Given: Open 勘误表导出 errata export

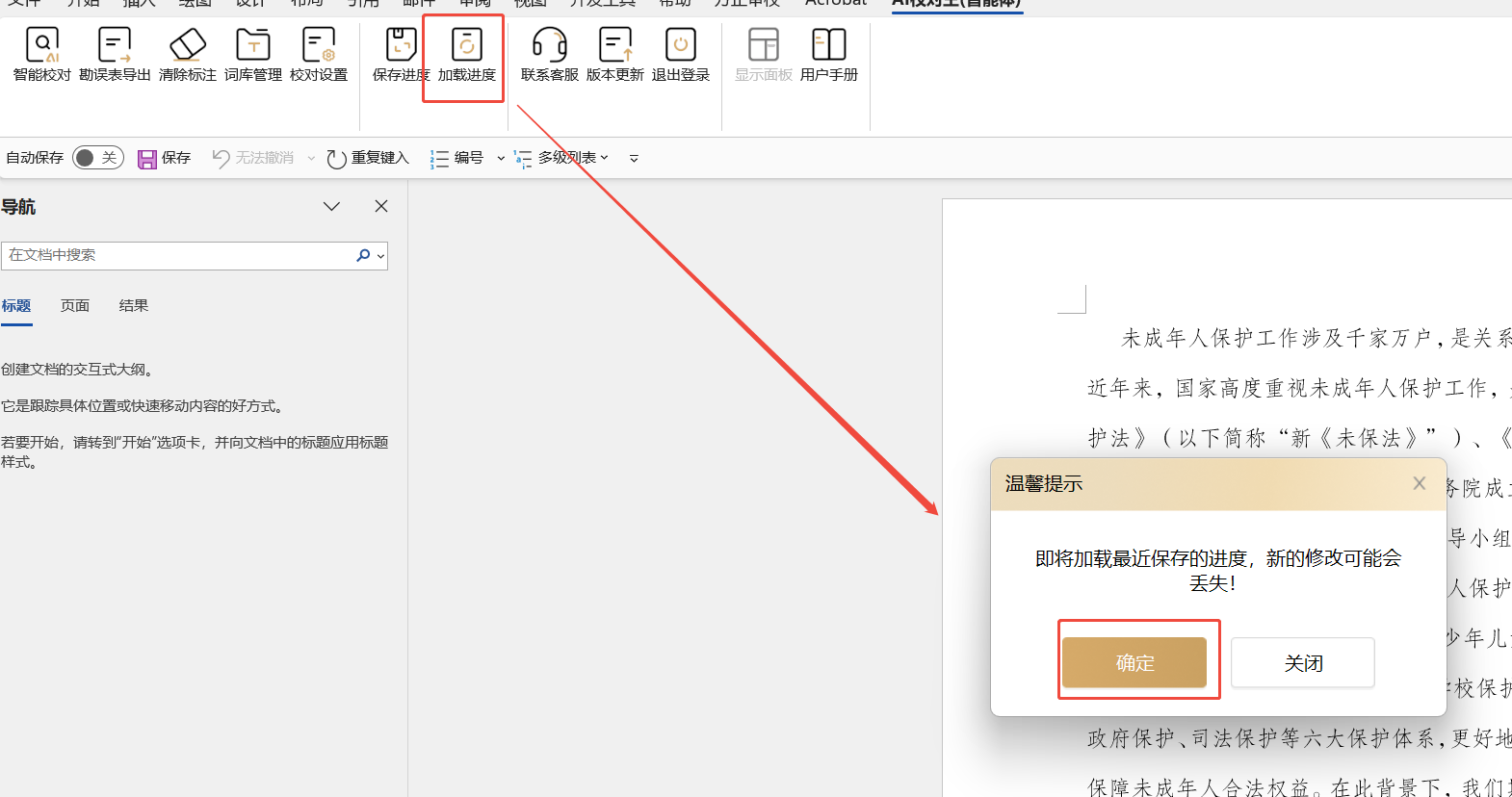Looking at the screenshot, I should [115, 45].
